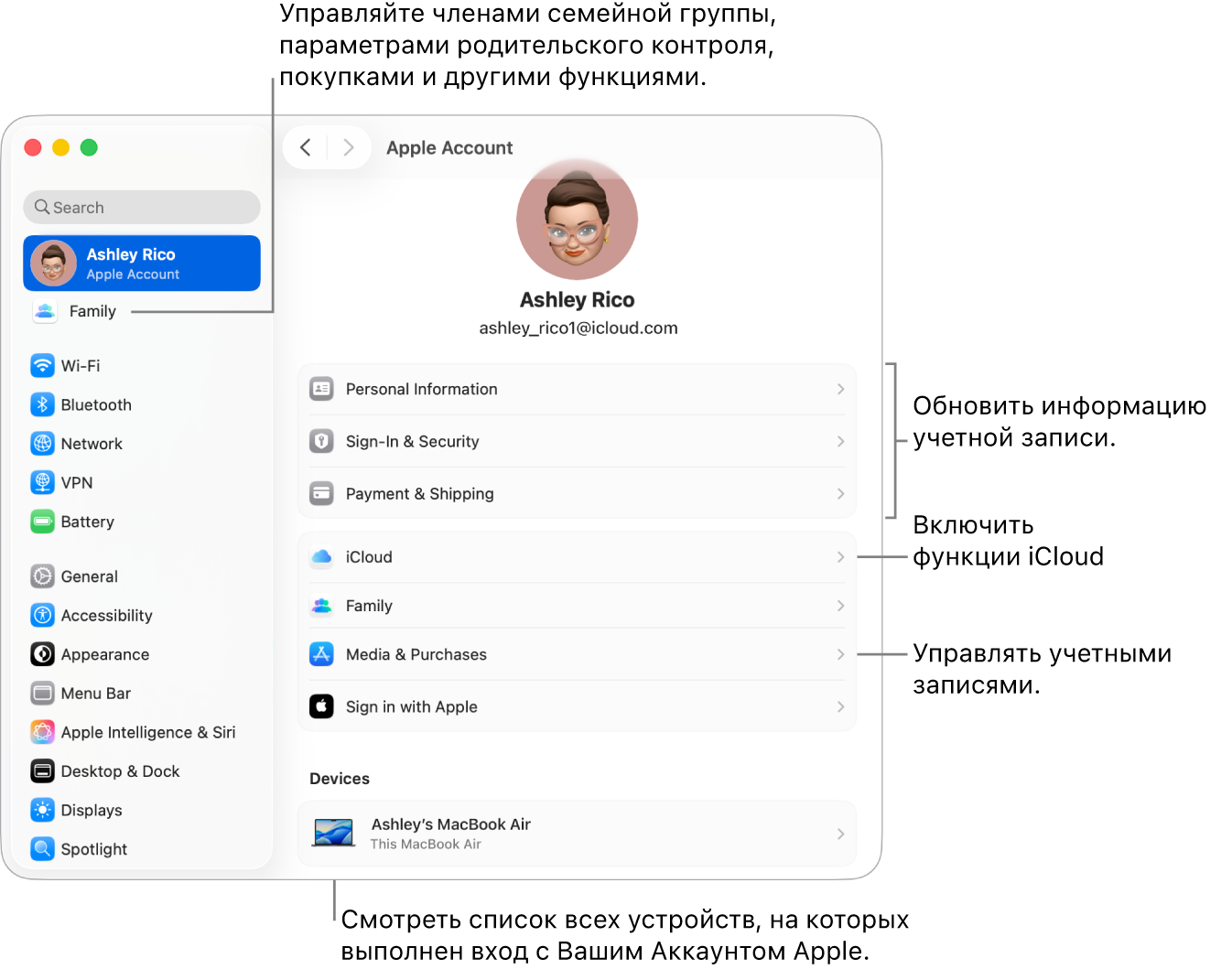Open Payment & Shipping via its chevron
This screenshot has width=1232, height=969.
839,493
